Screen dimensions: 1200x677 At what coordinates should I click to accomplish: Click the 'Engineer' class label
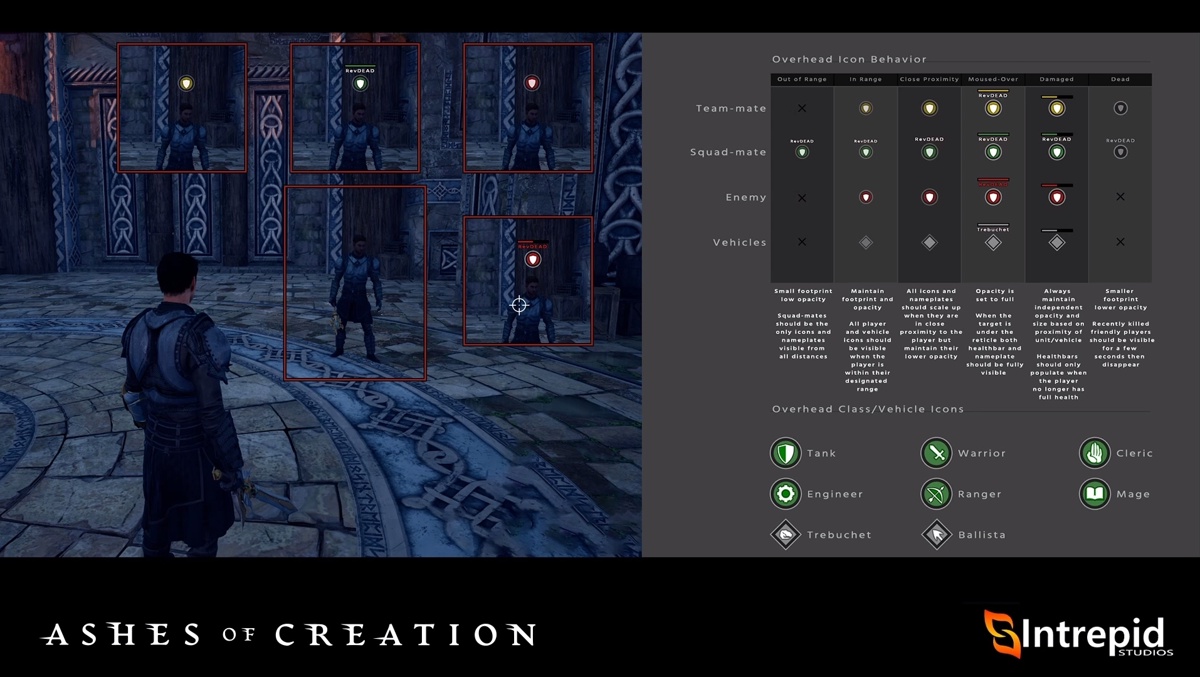pos(835,494)
